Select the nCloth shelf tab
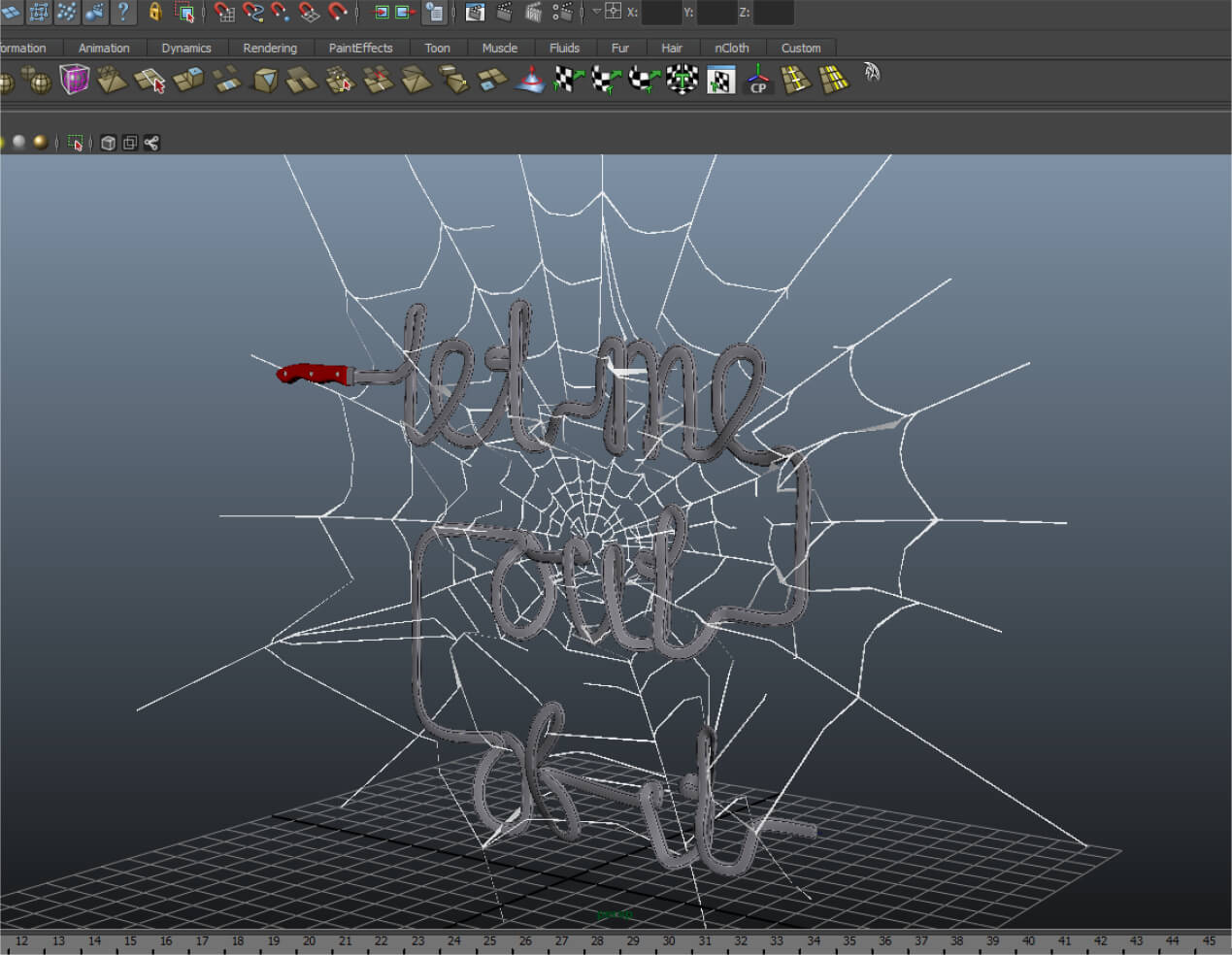This screenshot has width=1232, height=955. pos(731,48)
